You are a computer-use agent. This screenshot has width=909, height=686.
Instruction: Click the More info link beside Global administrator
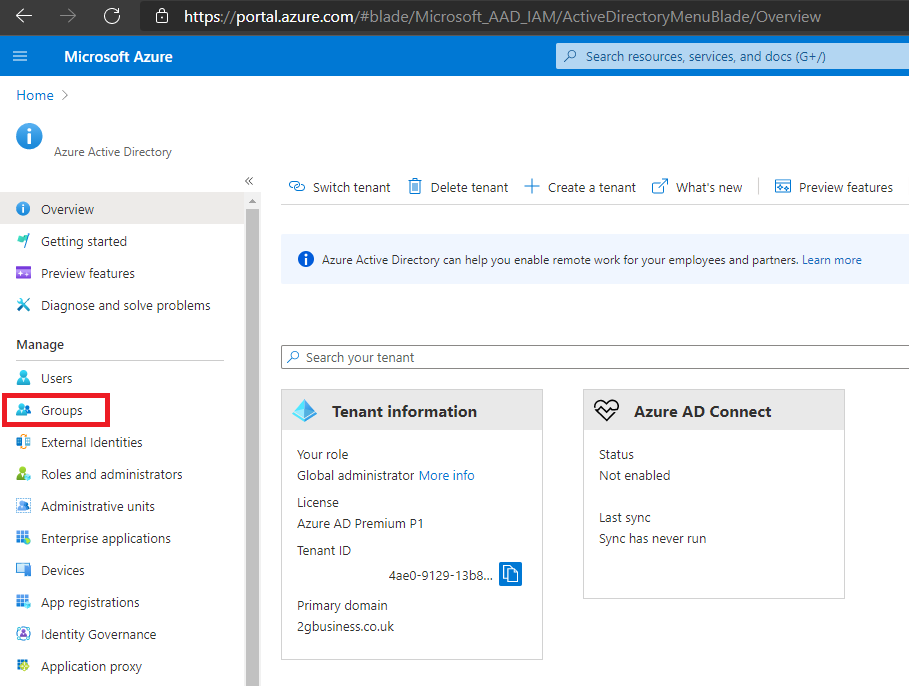pos(446,476)
